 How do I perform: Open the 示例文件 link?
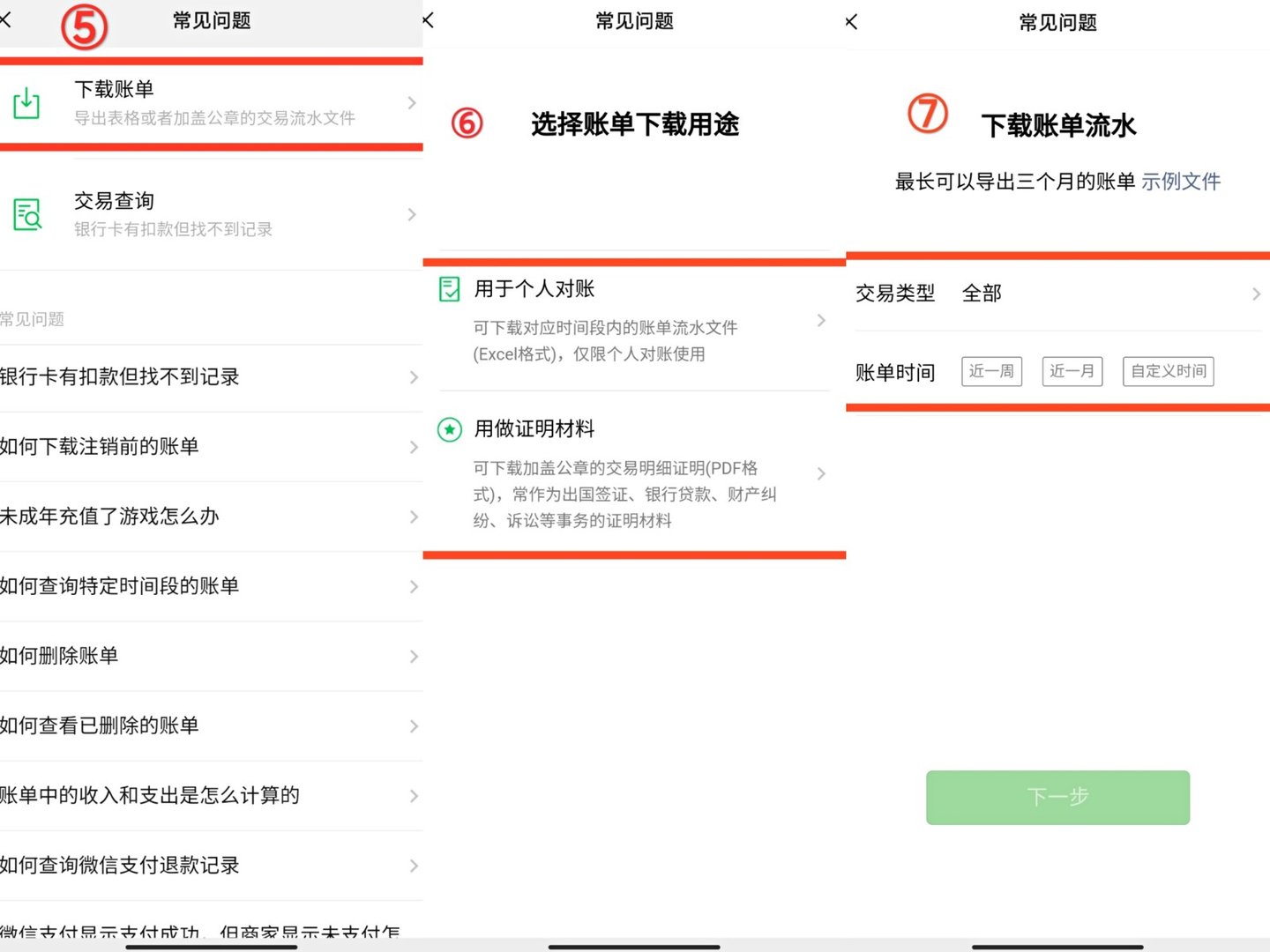coord(1181,182)
